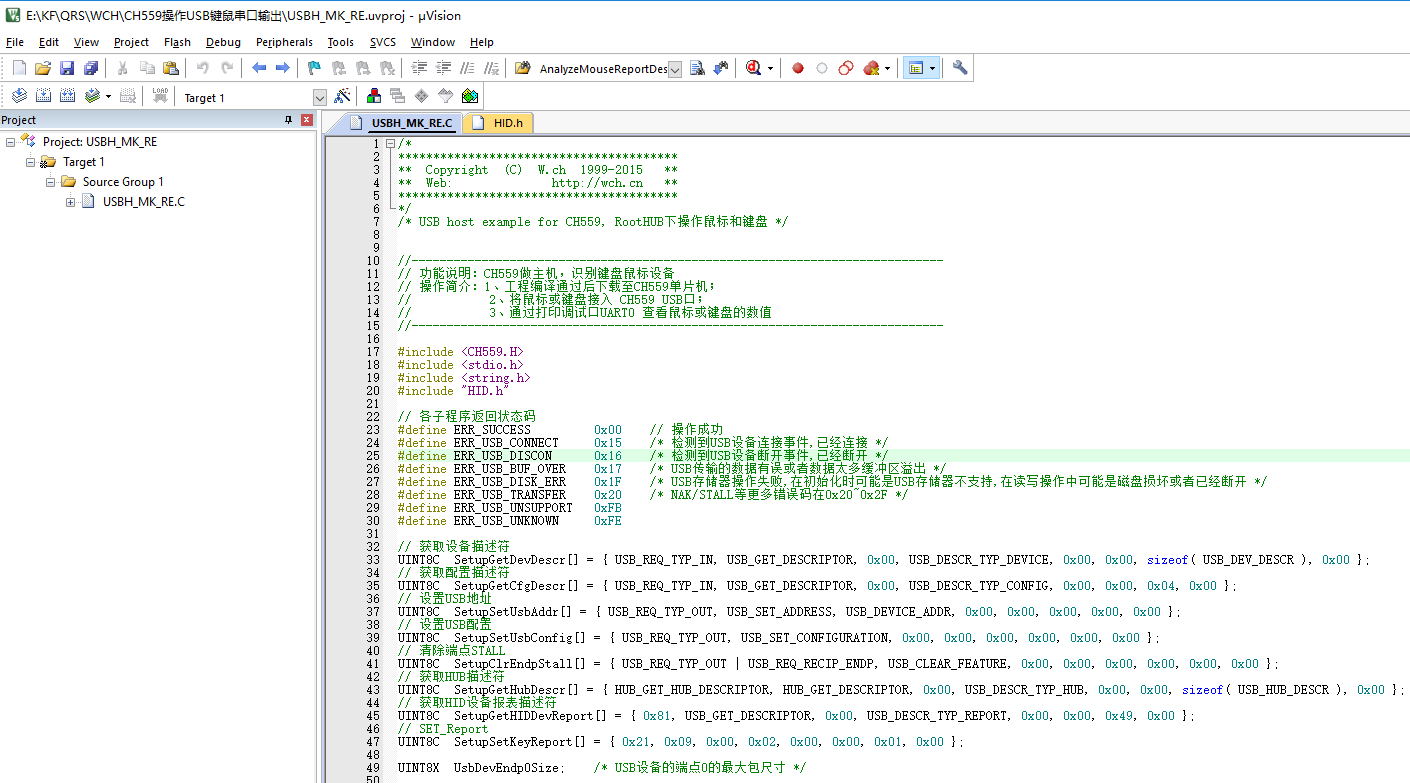Redo the last undone edit
The height and width of the screenshot is (783, 1410).
tap(227, 68)
